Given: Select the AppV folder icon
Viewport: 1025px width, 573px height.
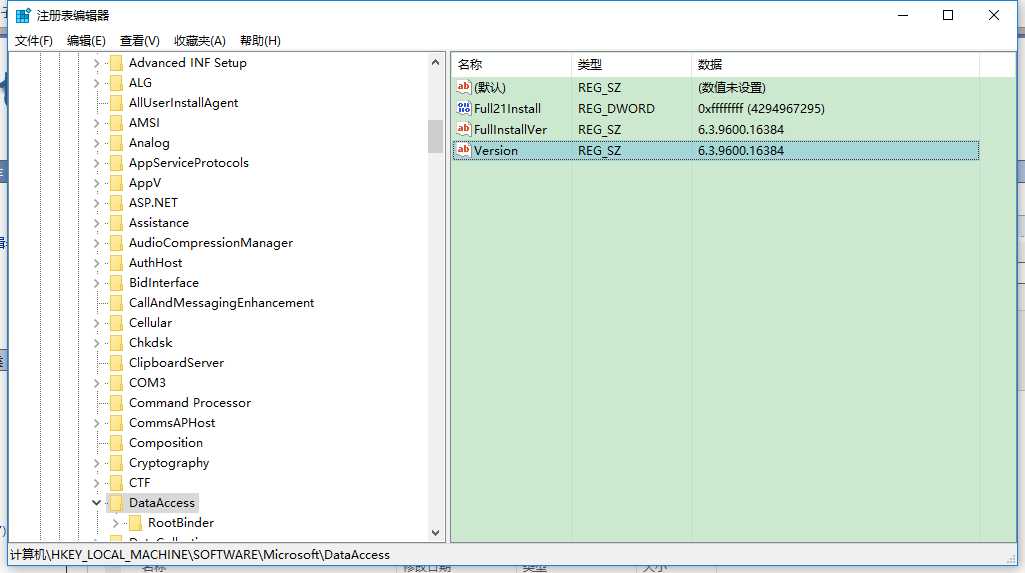Looking at the screenshot, I should [x=116, y=183].
